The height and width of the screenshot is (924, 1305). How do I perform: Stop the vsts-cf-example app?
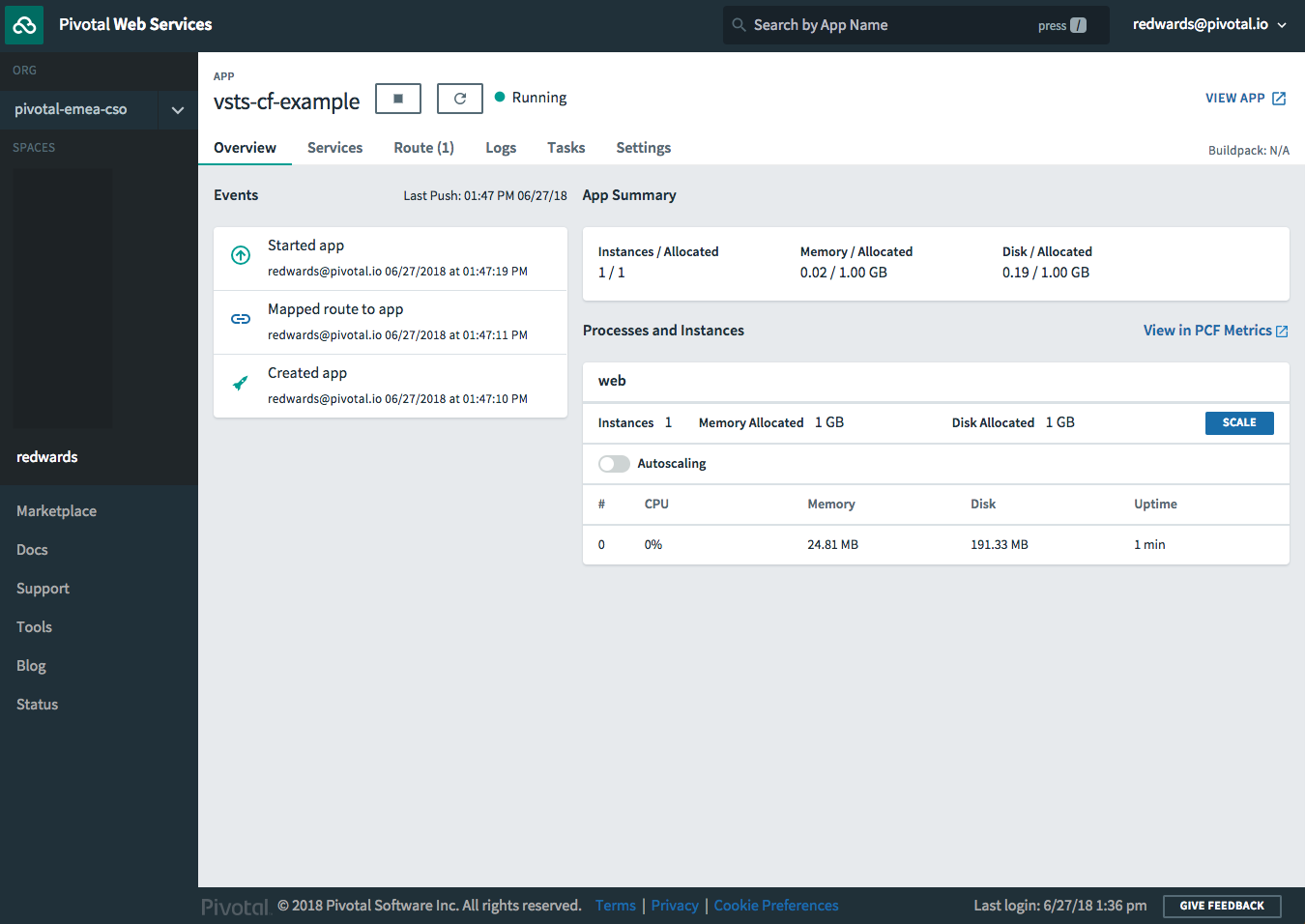coord(398,99)
